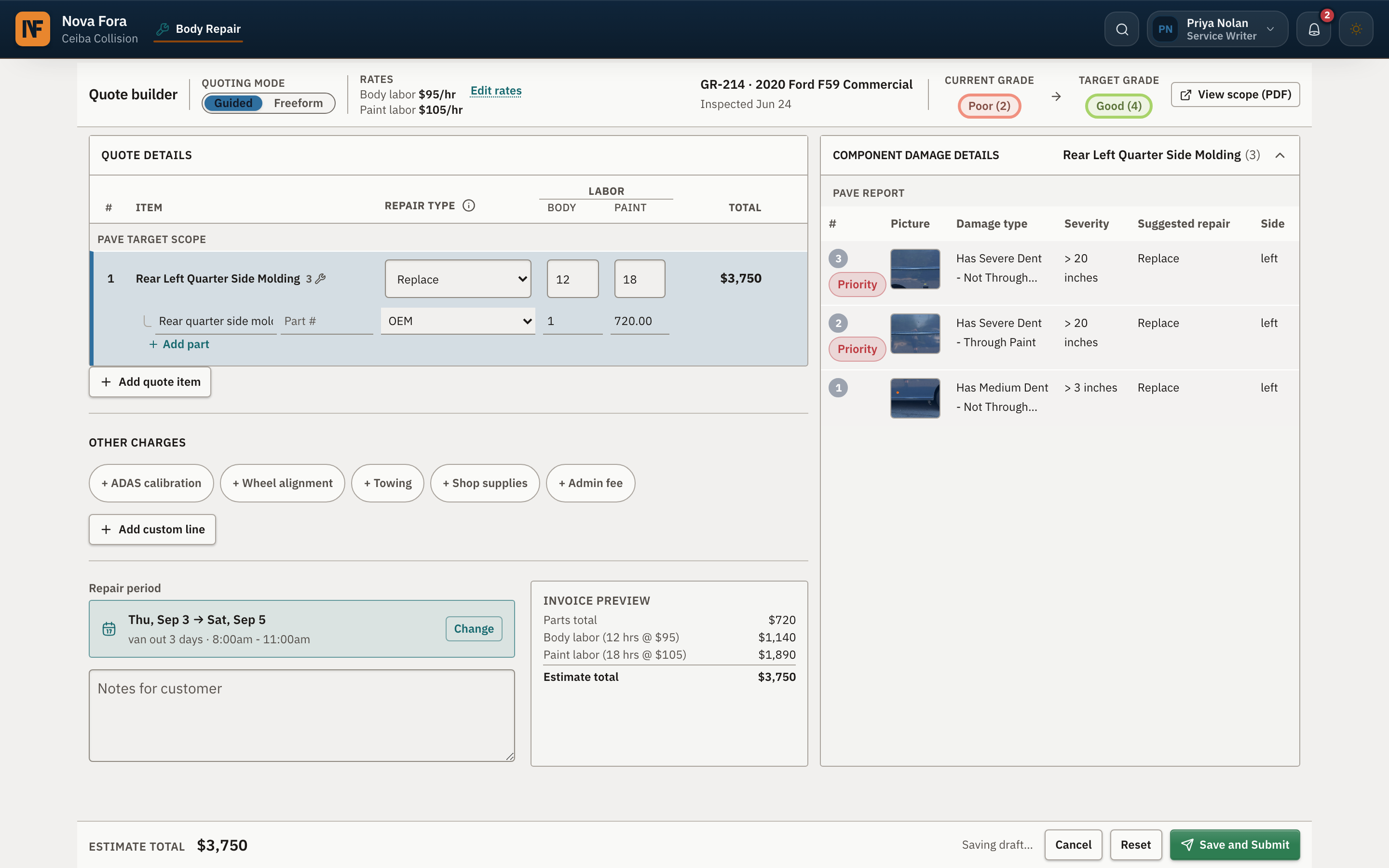
Task: Open the OEM part type dropdown
Action: (x=458, y=321)
